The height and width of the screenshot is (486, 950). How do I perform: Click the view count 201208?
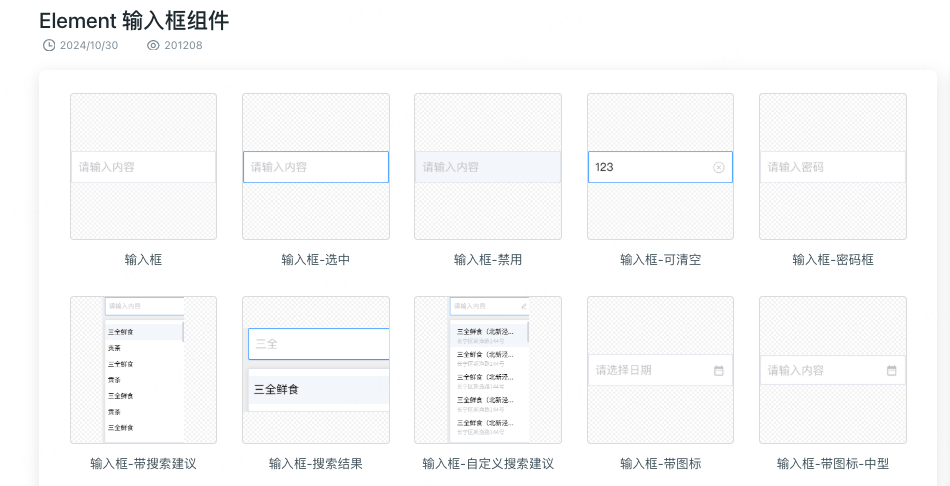(183, 45)
